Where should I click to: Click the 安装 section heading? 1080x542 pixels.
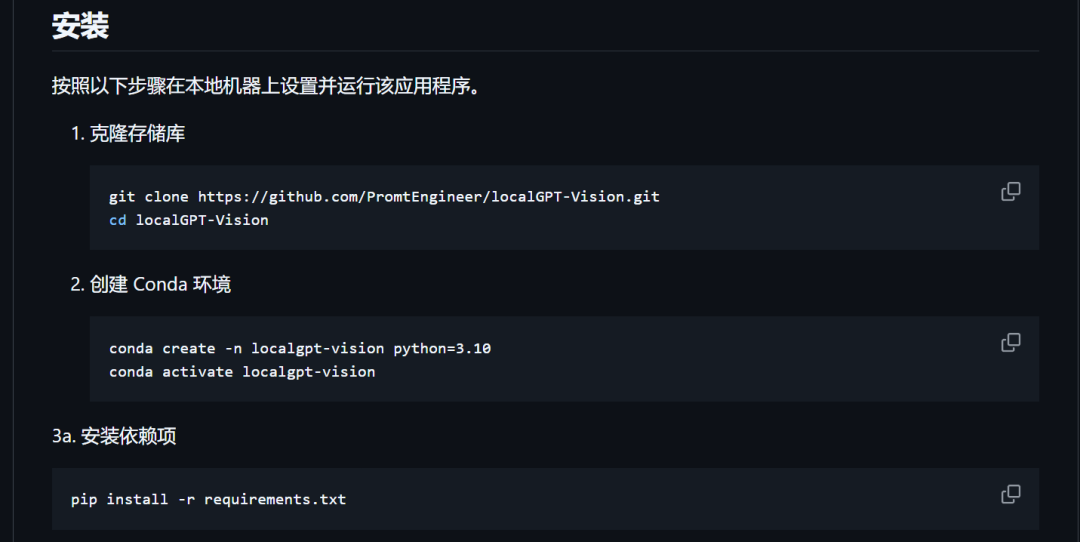80,26
